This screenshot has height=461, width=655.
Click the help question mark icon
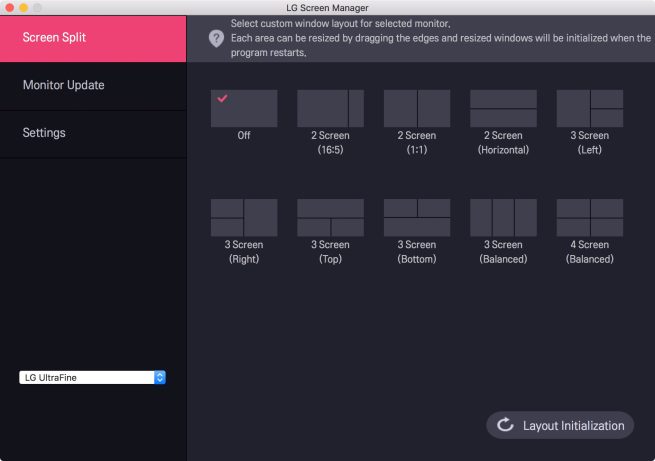216,38
